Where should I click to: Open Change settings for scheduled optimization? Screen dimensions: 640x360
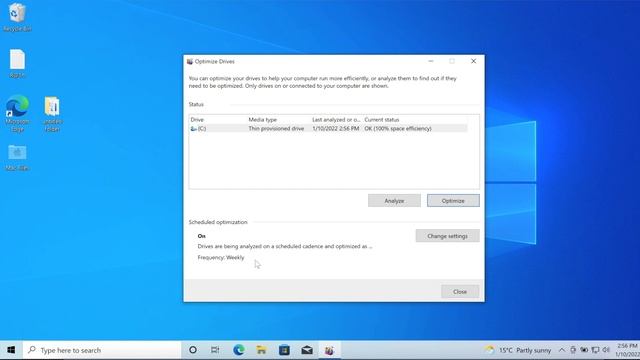coord(447,236)
